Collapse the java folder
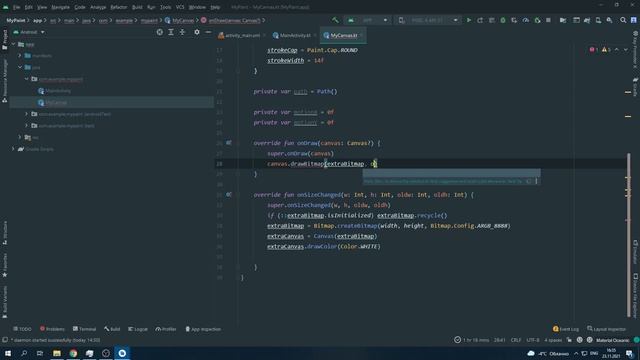Screen dimensions: 640x360 pos(20,67)
